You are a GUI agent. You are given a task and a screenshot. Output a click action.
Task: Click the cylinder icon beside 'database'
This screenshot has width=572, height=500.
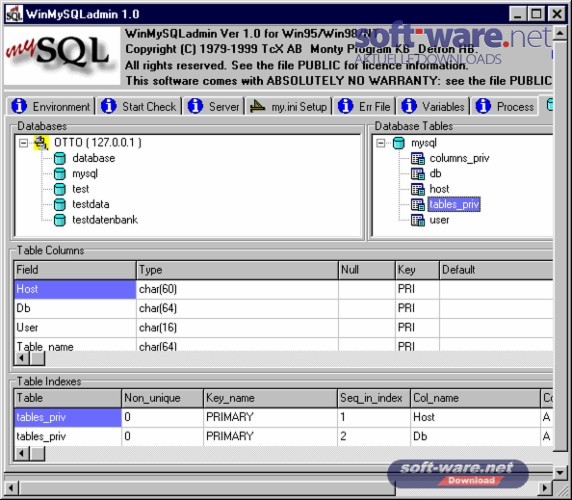click(60, 158)
